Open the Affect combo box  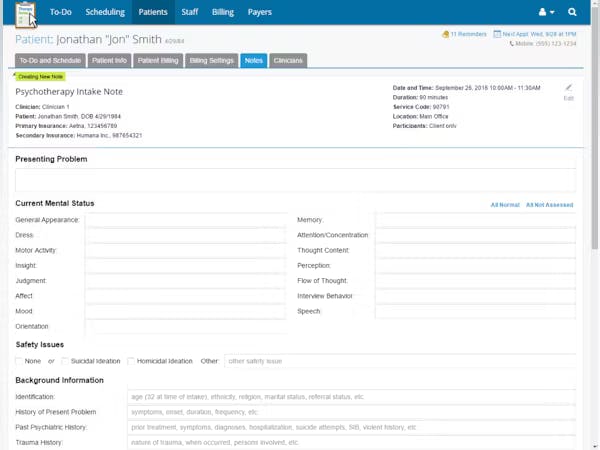click(x=185, y=296)
